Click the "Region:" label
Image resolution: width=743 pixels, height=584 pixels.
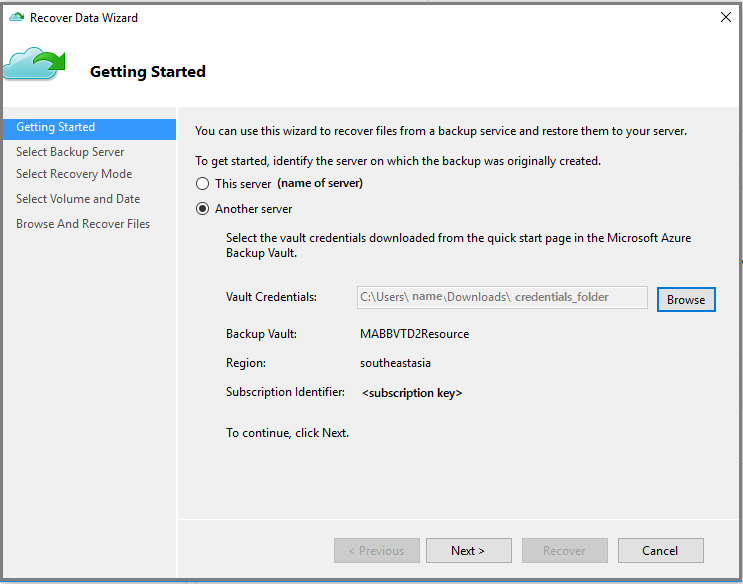246,363
